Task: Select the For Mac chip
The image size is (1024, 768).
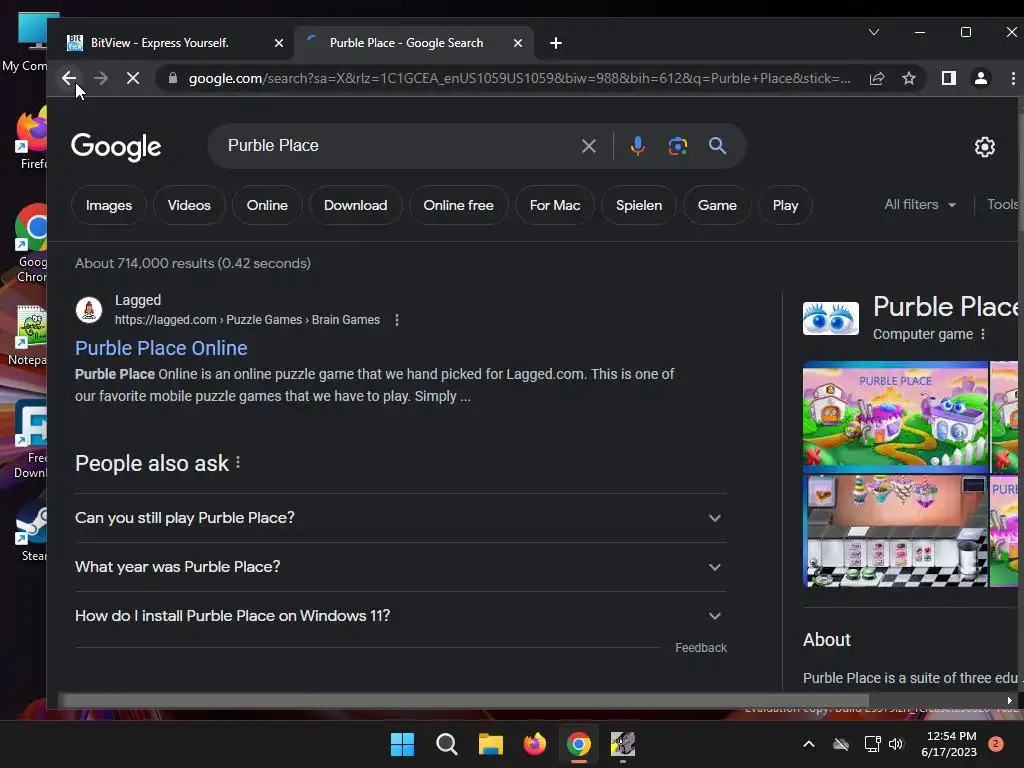Action: 554,205
